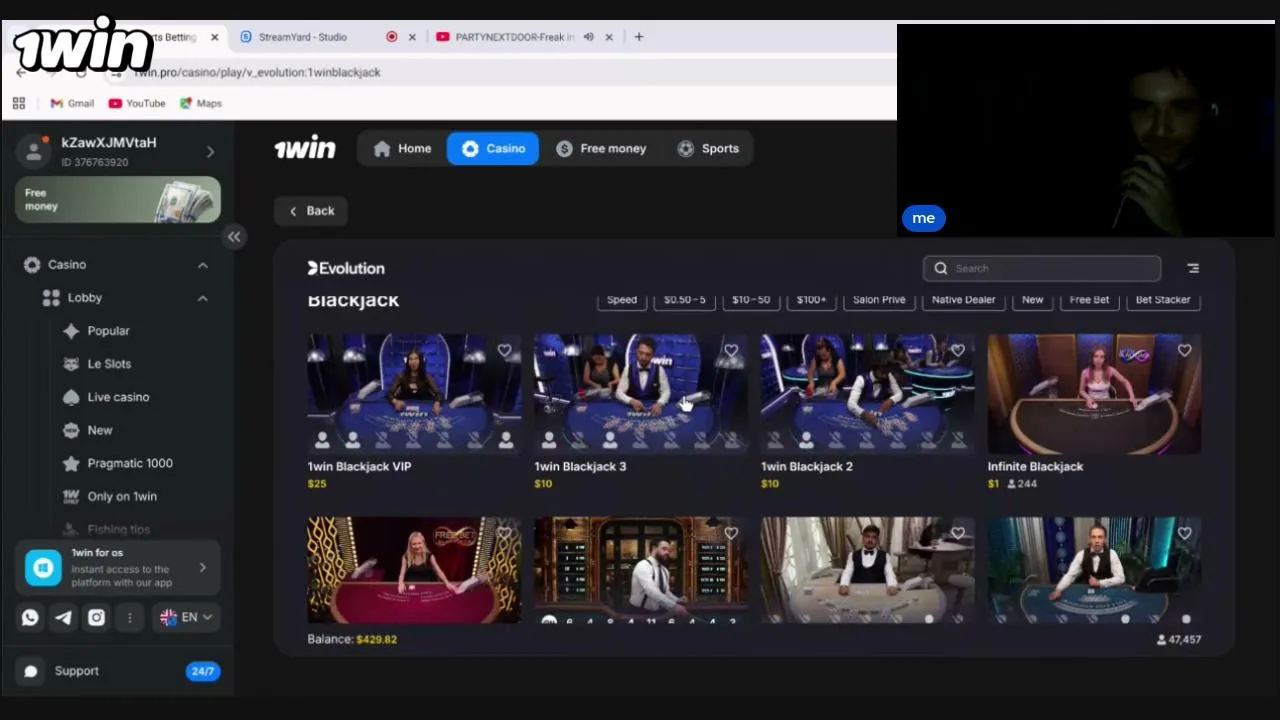Mute the PARTYNEXTDOOR tab audio icon
The width and height of the screenshot is (1280, 720).
click(x=589, y=37)
